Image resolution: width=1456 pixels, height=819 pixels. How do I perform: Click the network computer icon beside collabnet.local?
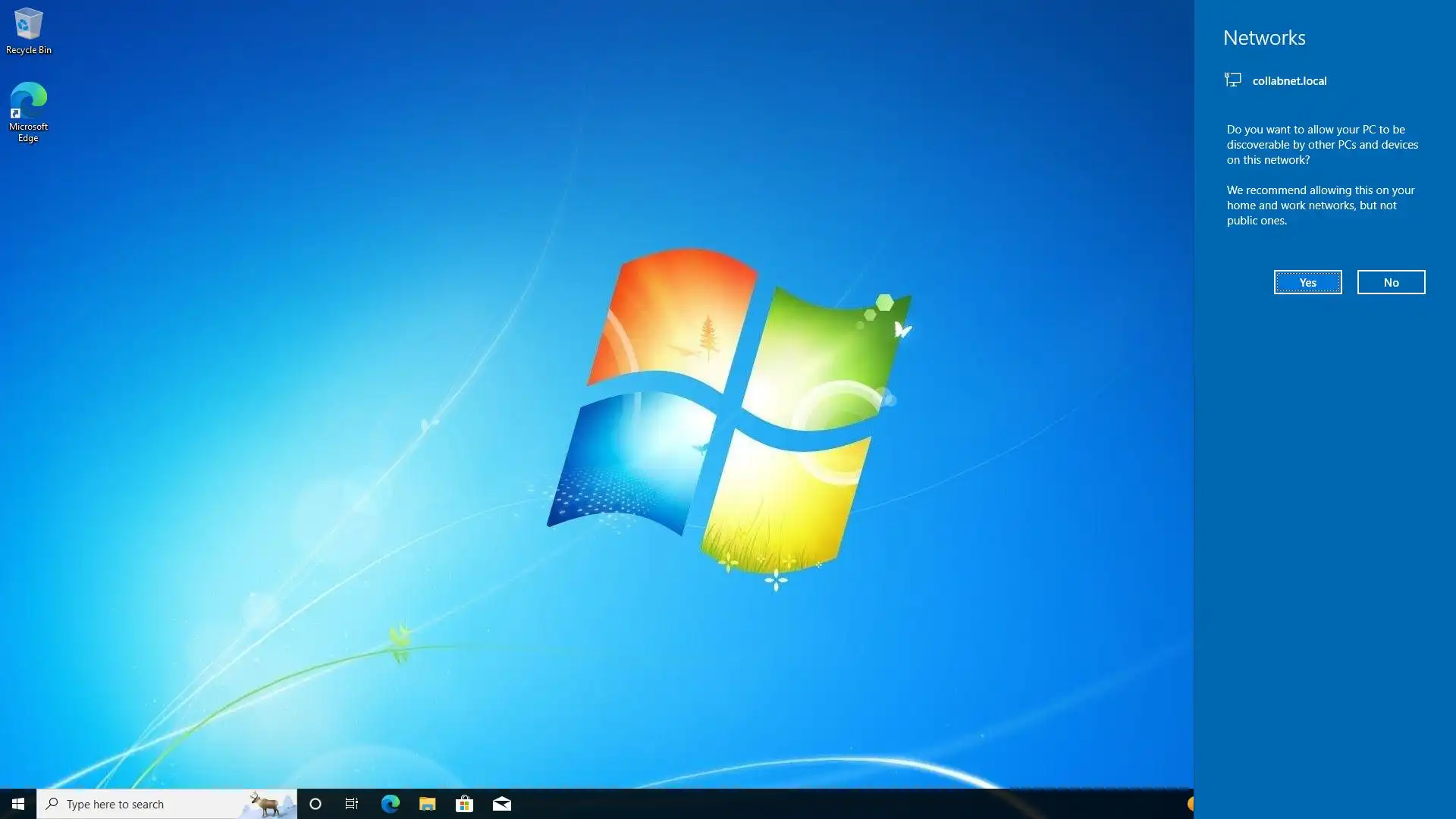(x=1233, y=80)
